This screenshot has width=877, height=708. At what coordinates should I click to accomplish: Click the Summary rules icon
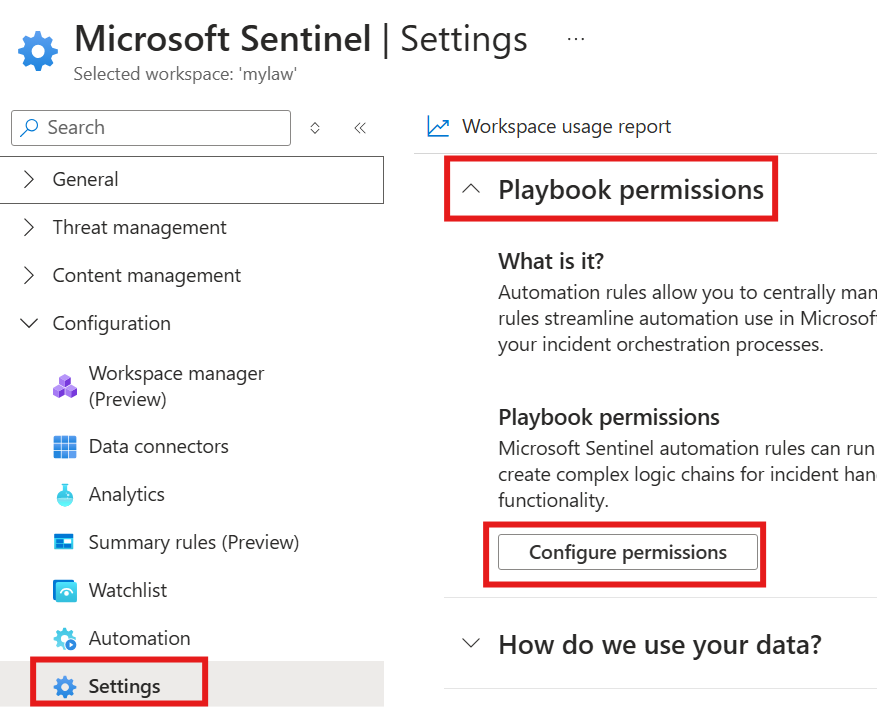point(65,543)
